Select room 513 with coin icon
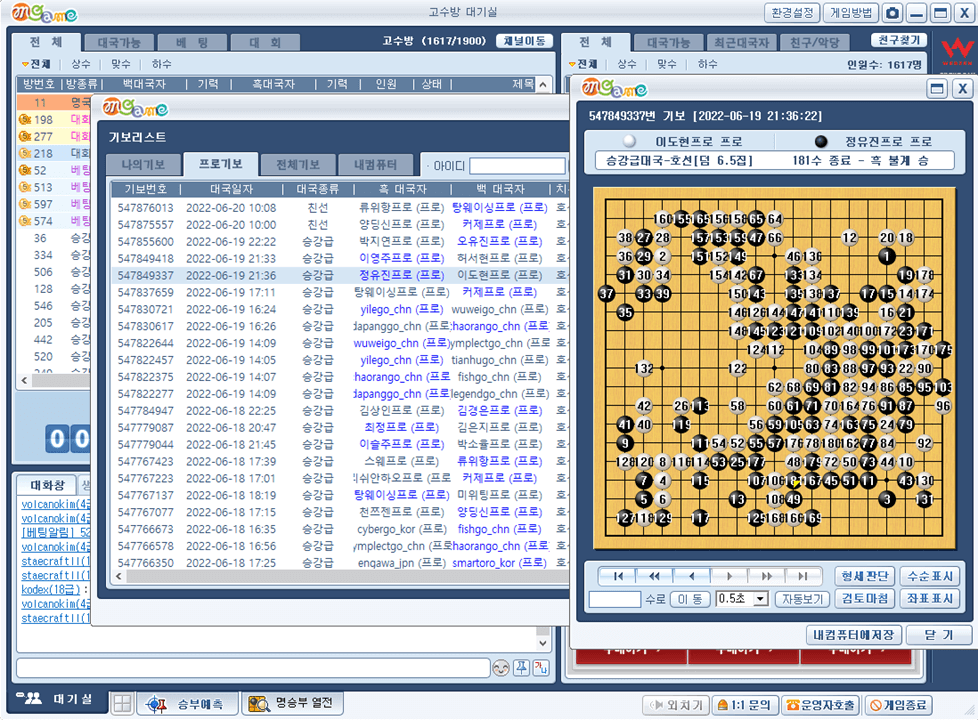The height and width of the screenshot is (720, 978). coord(54,187)
